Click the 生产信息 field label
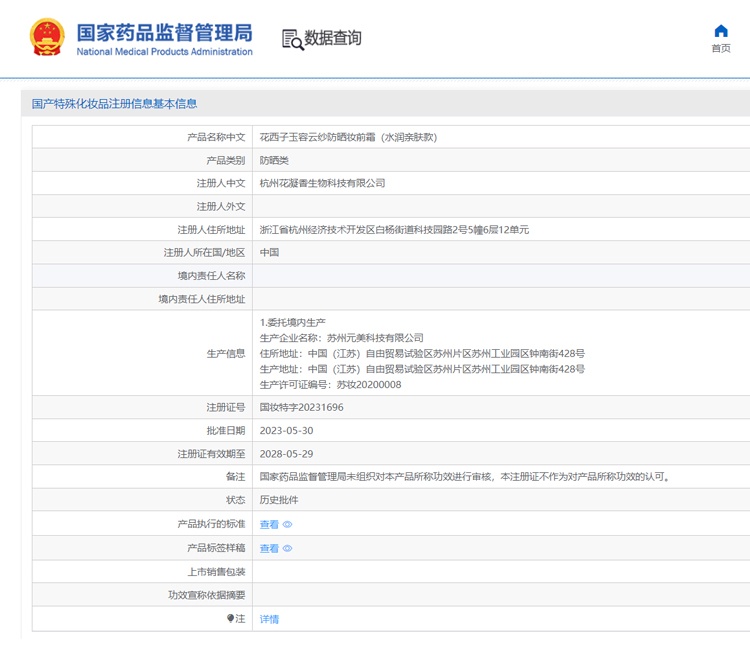750x667 pixels. (x=226, y=354)
